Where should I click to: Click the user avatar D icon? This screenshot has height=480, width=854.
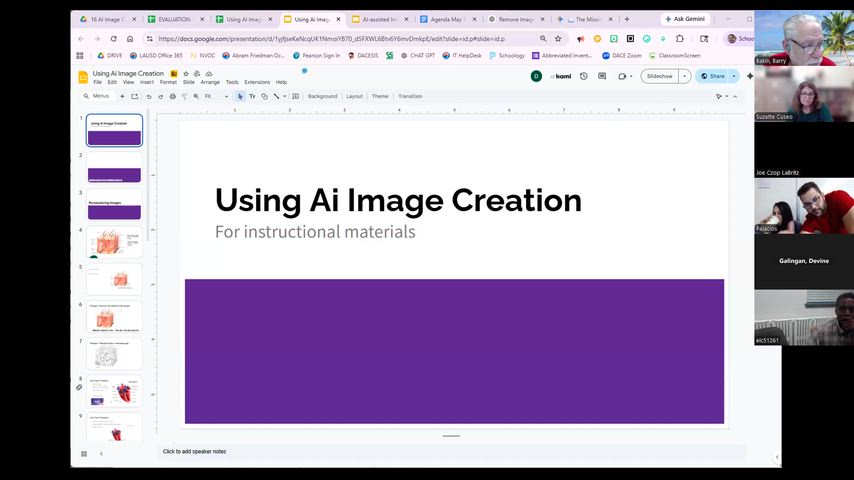tap(536, 76)
